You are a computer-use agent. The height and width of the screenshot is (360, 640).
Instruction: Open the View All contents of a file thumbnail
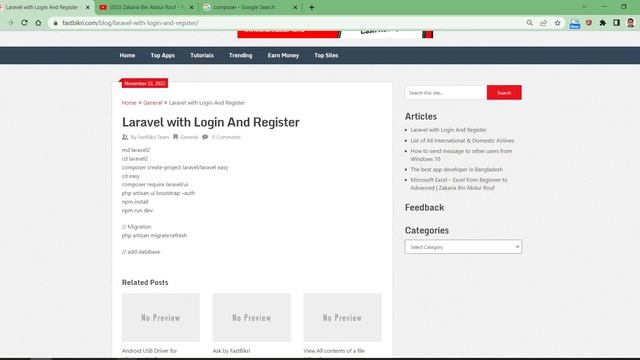point(342,318)
